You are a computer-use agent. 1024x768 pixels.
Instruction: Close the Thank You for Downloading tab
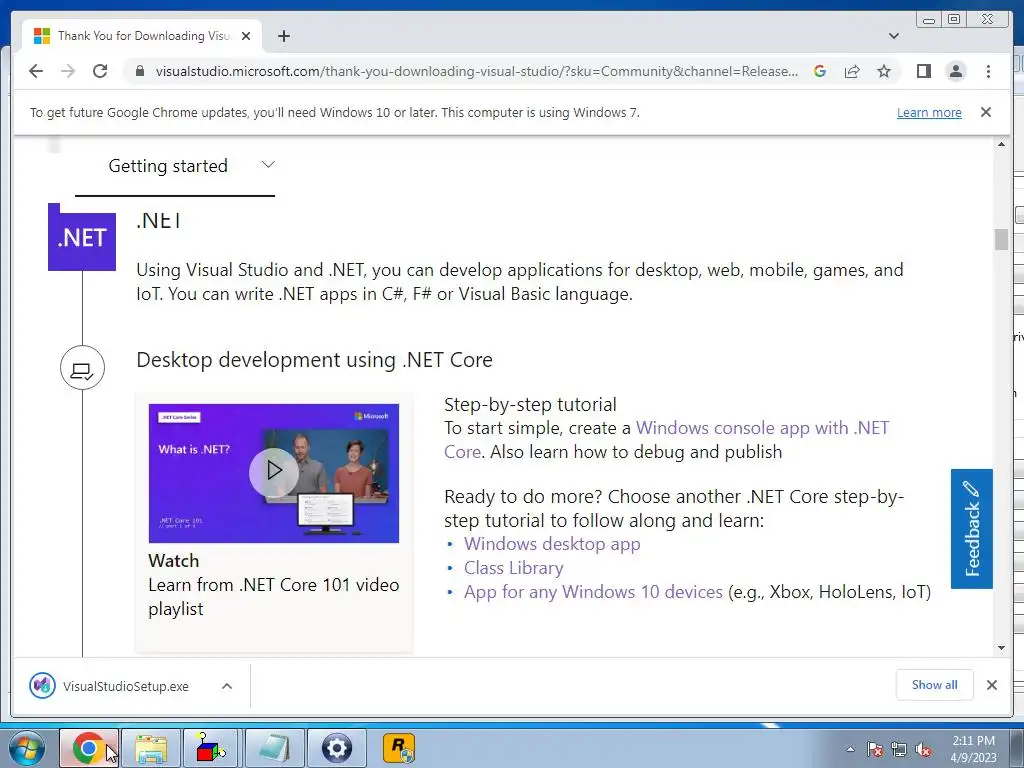point(246,36)
